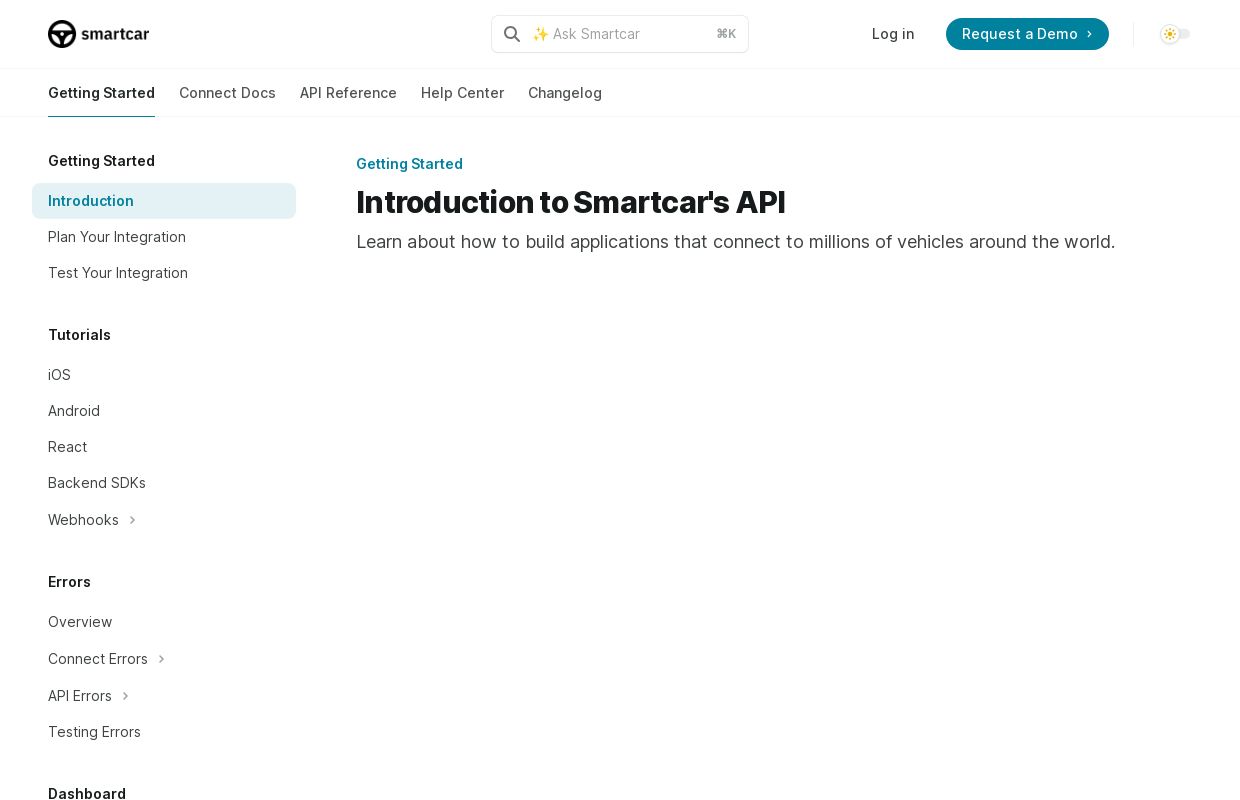Expand the API Errors chevron

click(125, 696)
